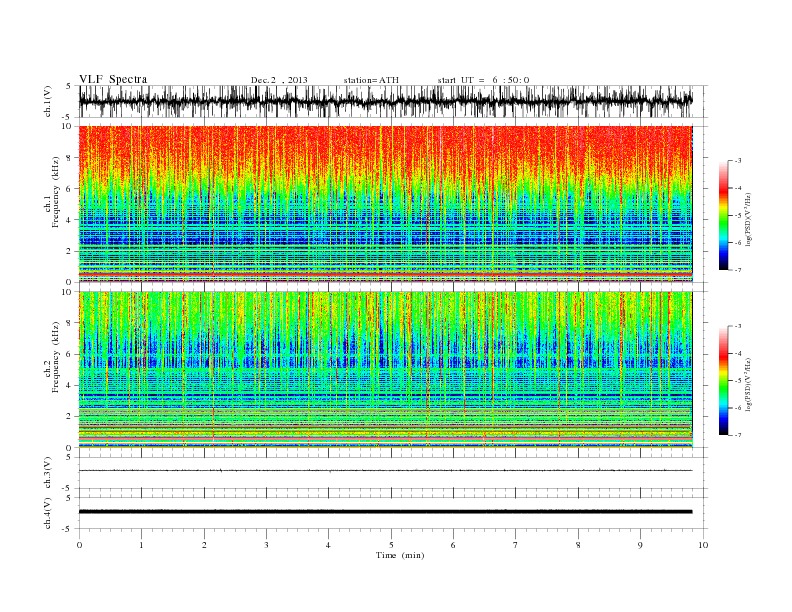Click the "8" kHz tick of ch.1 spectrogram
This screenshot has height=612, width=792.
tap(70, 158)
